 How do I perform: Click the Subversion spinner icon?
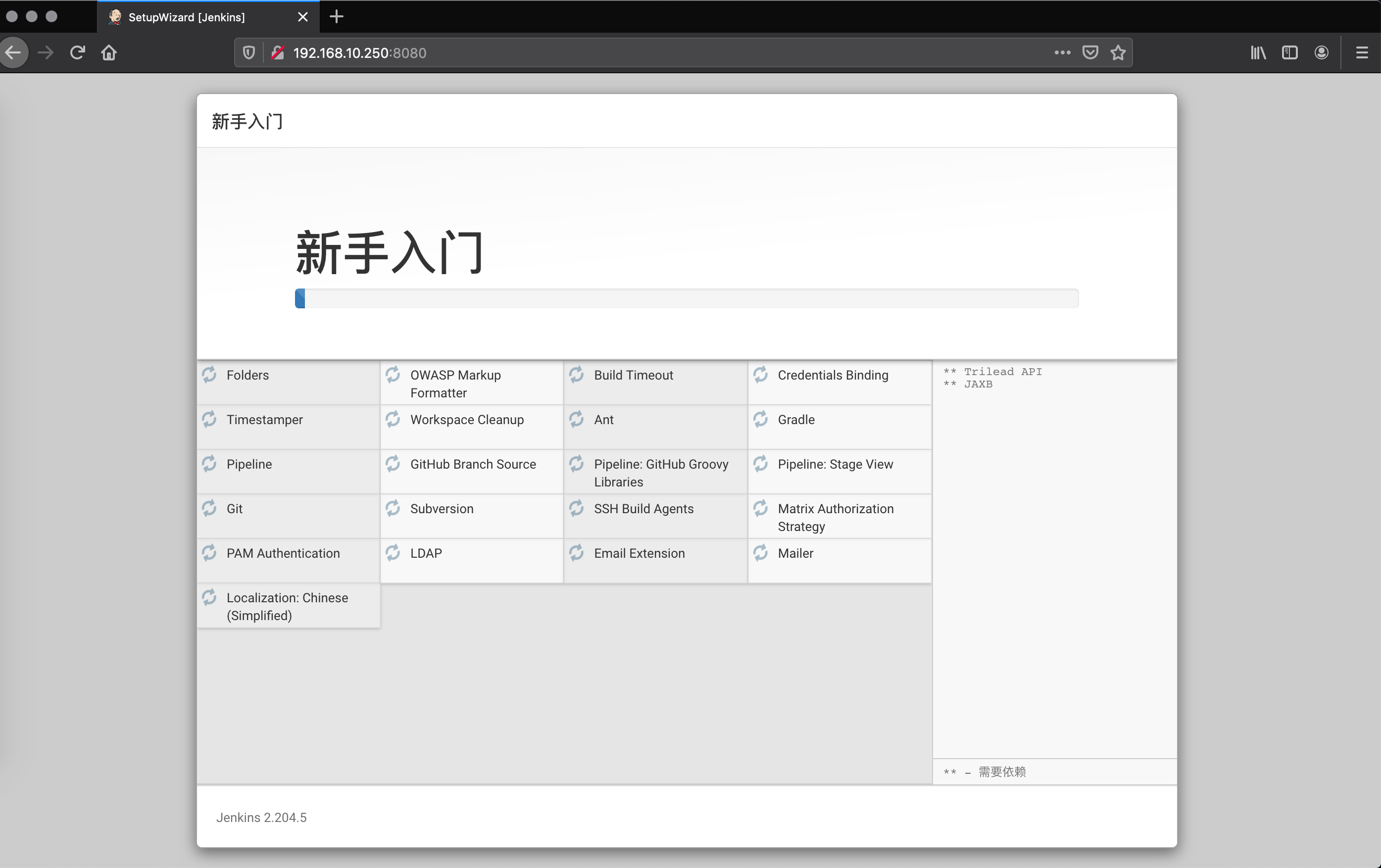pos(393,508)
